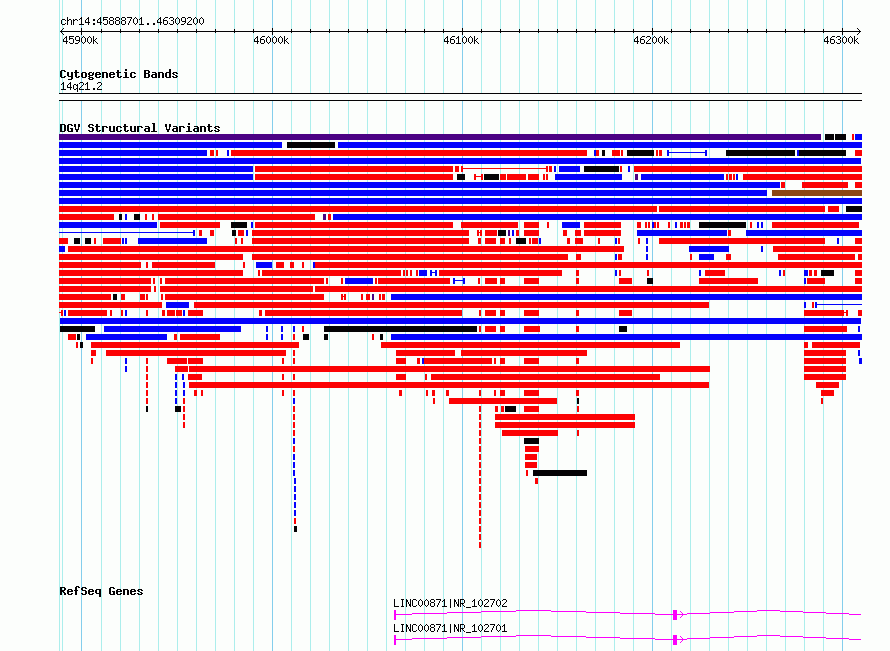Open the RefSeq Genes track title
The image size is (890, 651).
101,591
